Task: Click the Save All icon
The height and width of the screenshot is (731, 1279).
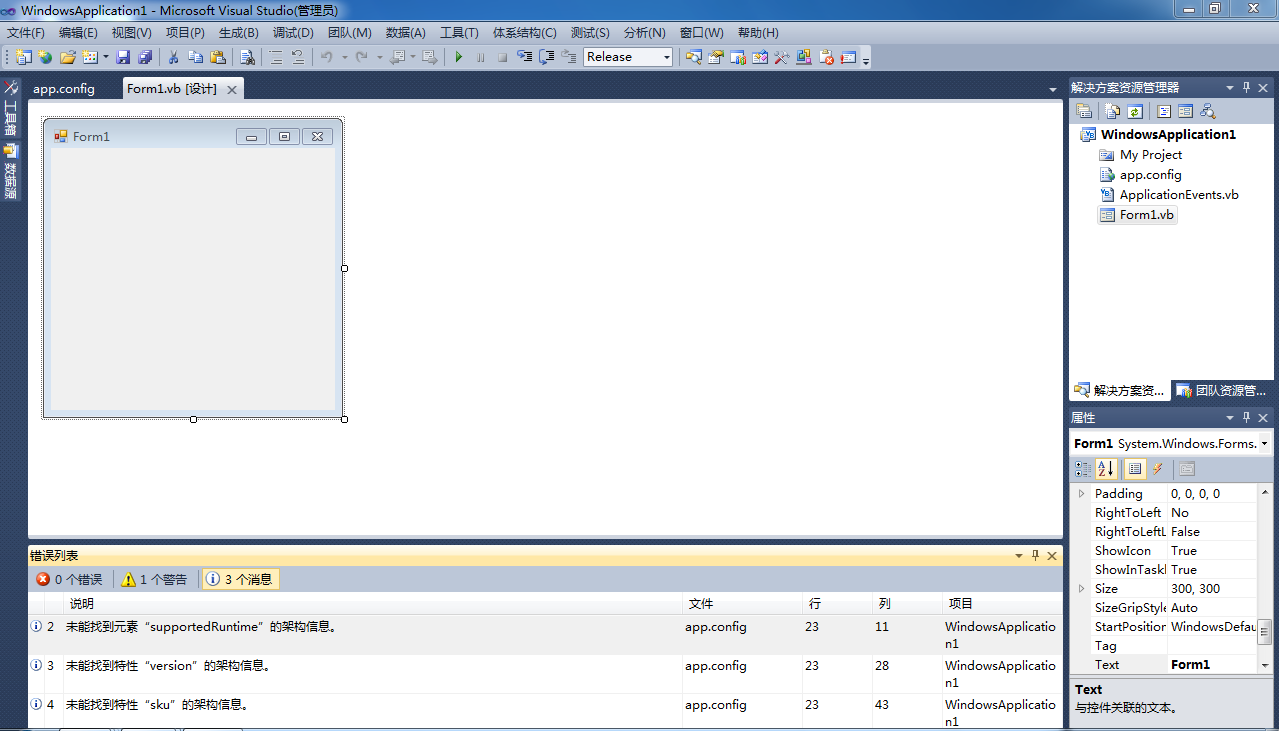Action: (145, 57)
